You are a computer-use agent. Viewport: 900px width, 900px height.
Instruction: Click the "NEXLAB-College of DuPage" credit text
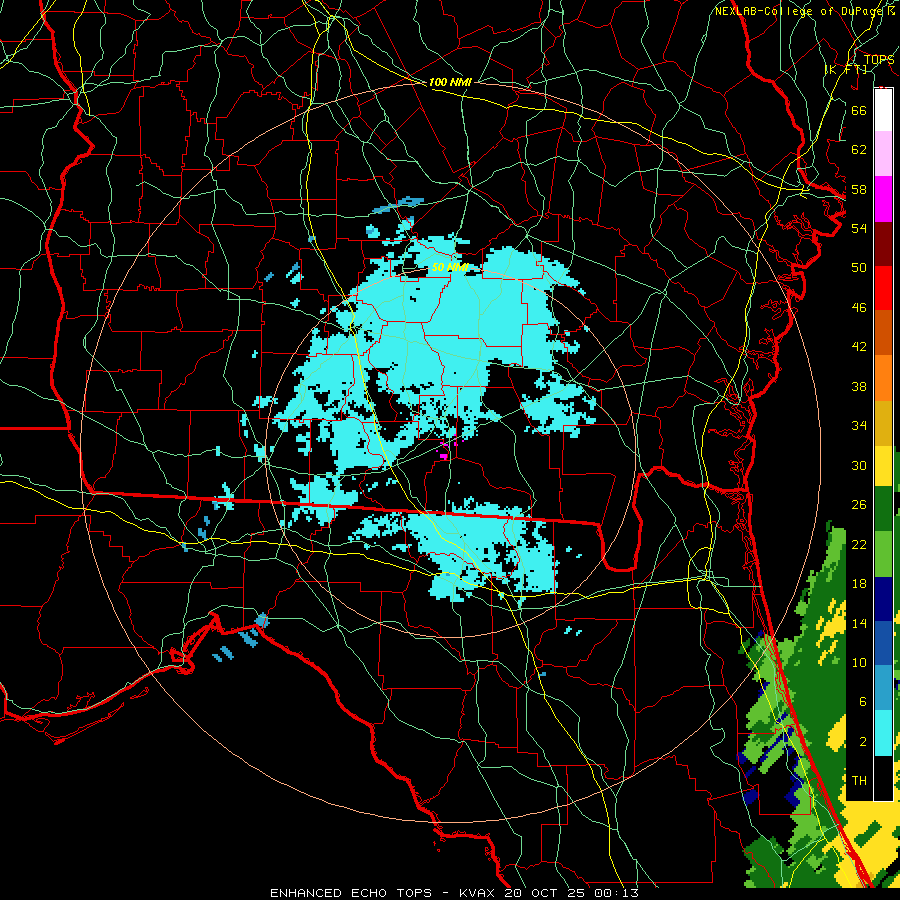[801, 11]
